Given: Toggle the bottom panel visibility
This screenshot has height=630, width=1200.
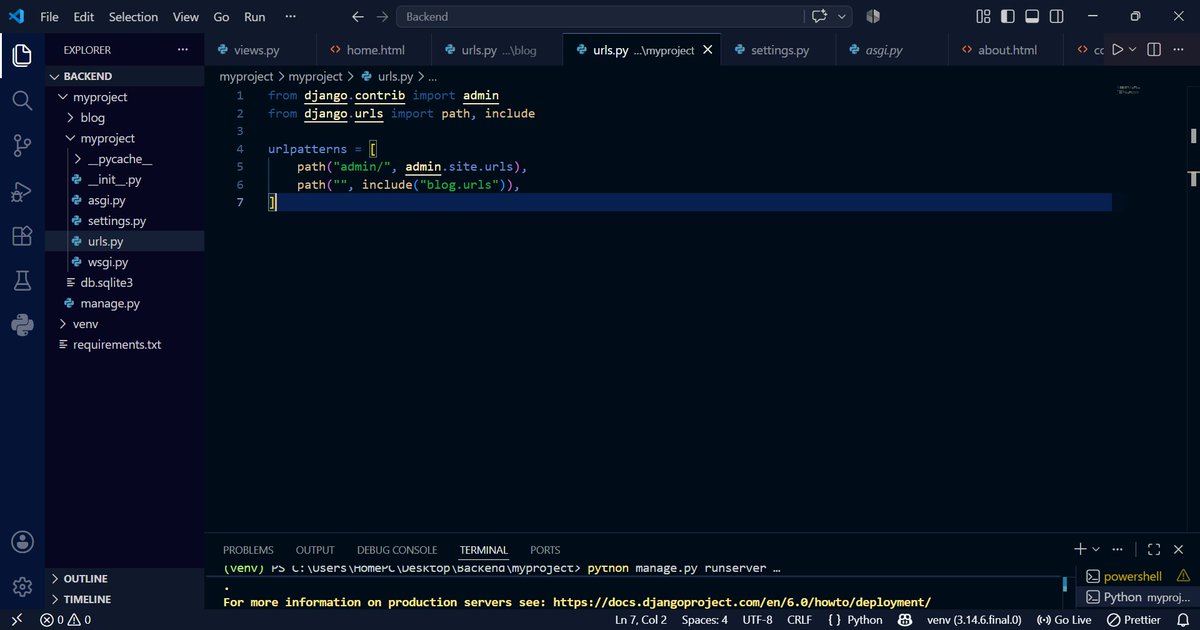Looking at the screenshot, I should click(x=1032, y=17).
